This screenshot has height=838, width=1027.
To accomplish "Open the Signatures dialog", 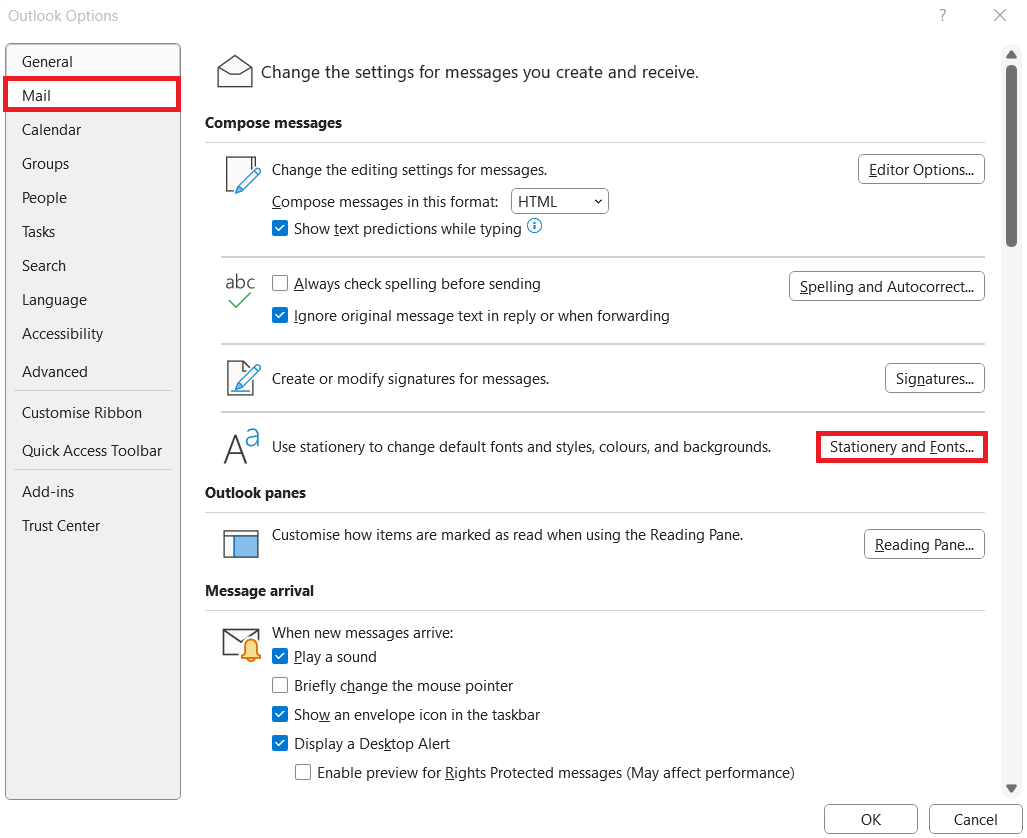I will pos(935,378).
